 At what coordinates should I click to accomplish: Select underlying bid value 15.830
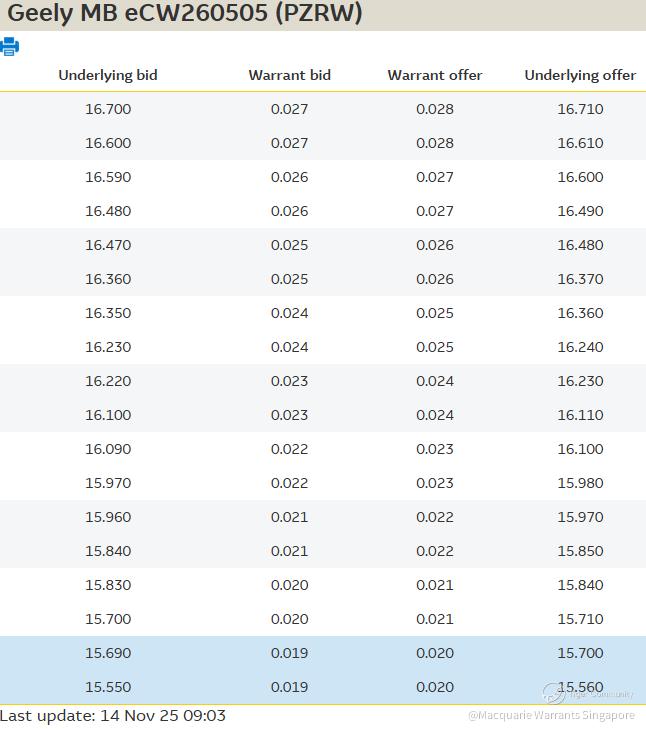(108, 585)
